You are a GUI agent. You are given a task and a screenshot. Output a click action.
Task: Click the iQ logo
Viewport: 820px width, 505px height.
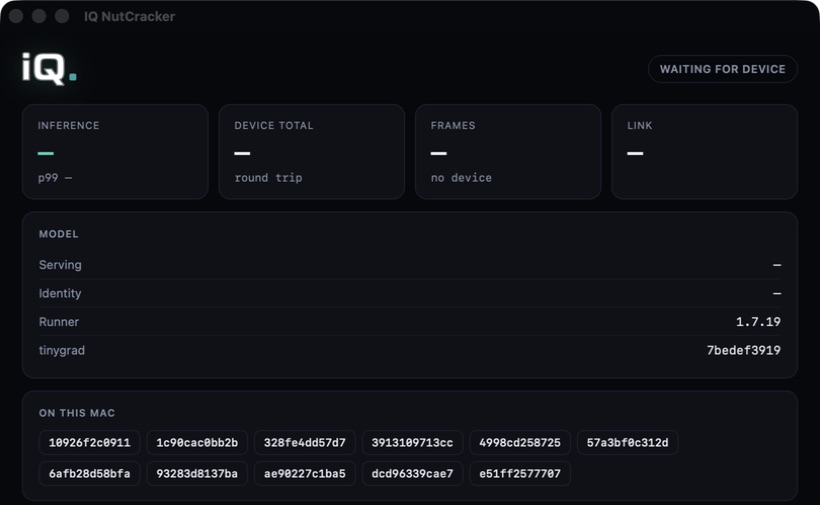click(x=49, y=68)
